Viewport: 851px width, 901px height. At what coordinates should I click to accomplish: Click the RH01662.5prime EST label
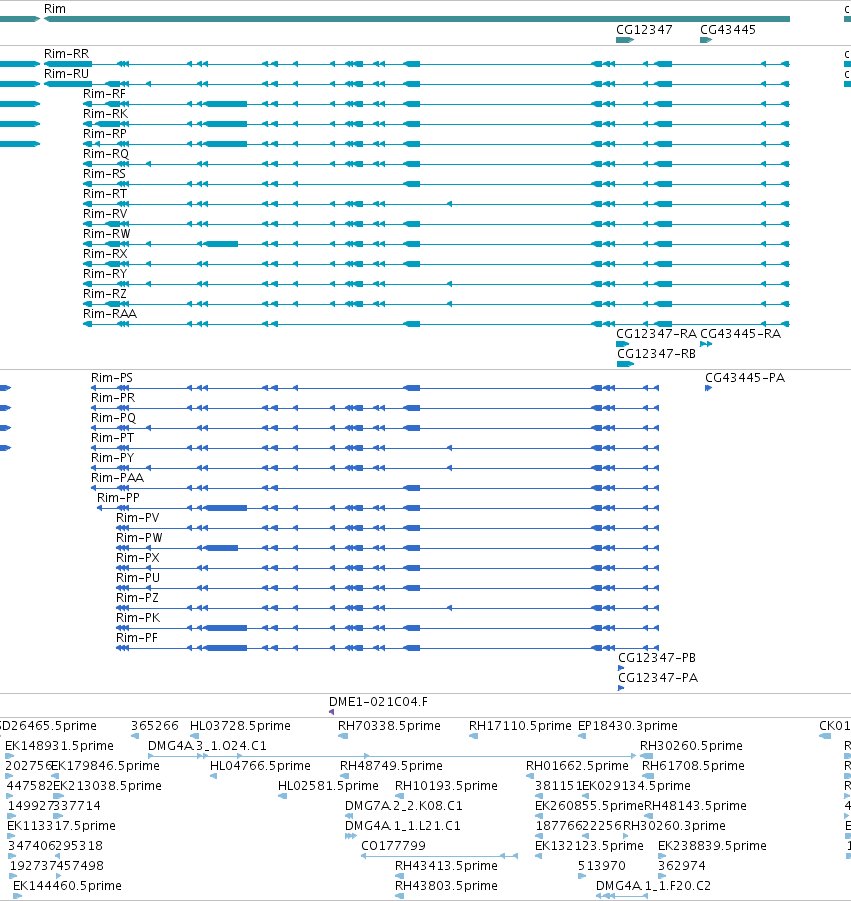577,766
